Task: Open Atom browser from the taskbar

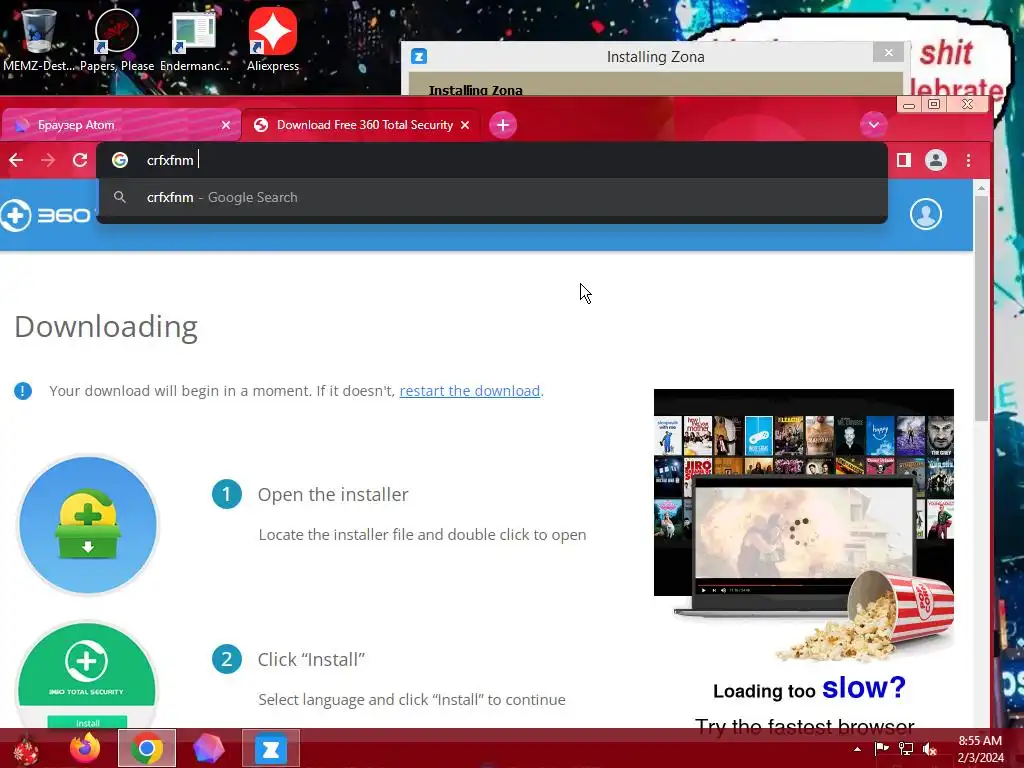Action: pos(208,748)
